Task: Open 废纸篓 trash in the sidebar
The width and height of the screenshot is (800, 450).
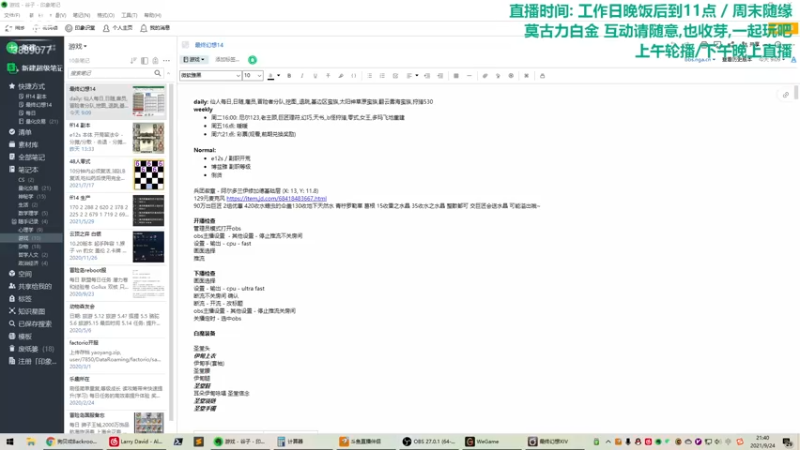Action: (31, 349)
